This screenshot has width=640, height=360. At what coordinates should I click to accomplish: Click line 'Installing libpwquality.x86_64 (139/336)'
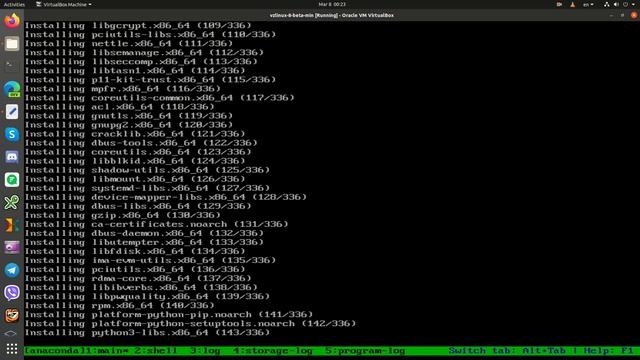(147, 296)
